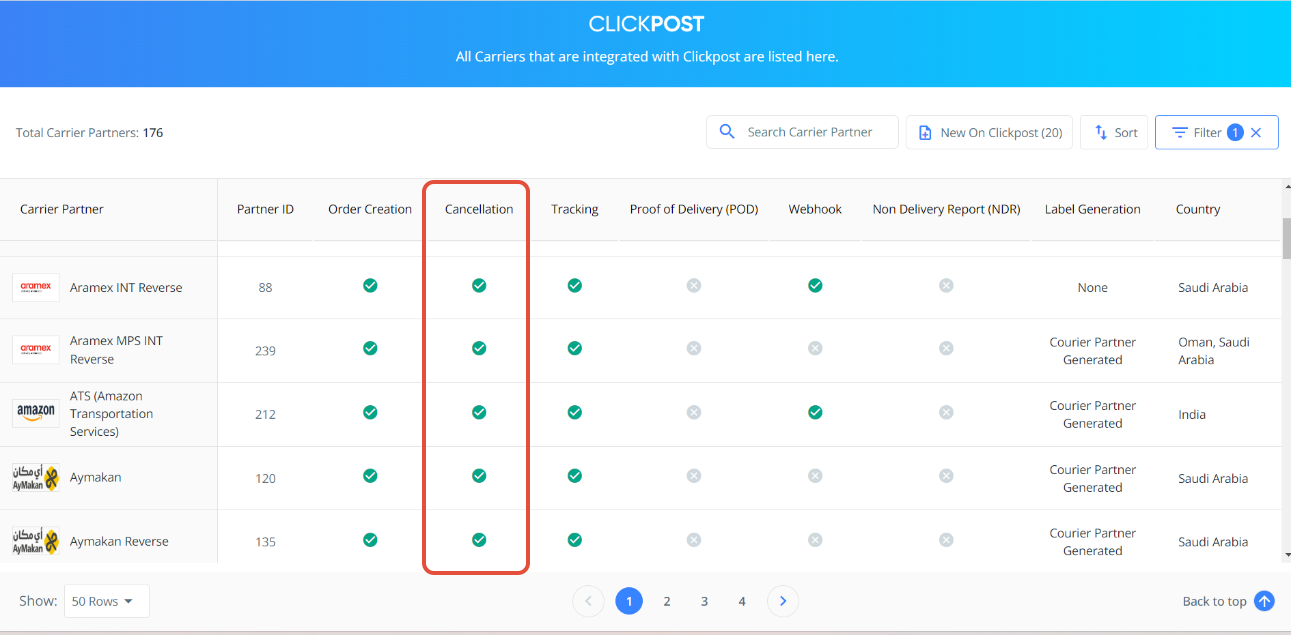The image size is (1291, 635).
Task: Click the Aramex MPS INT Reverse logo
Action: (x=36, y=350)
